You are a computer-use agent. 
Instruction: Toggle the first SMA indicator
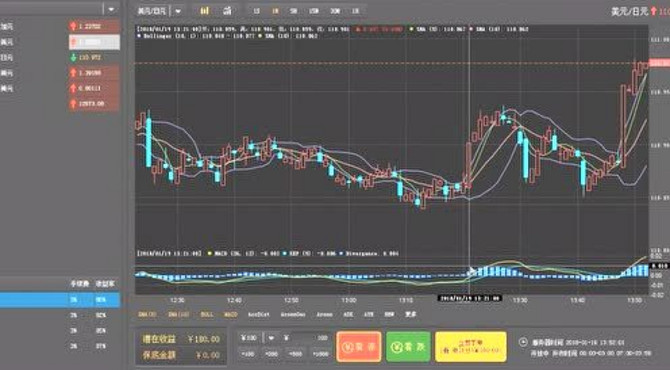(147, 314)
